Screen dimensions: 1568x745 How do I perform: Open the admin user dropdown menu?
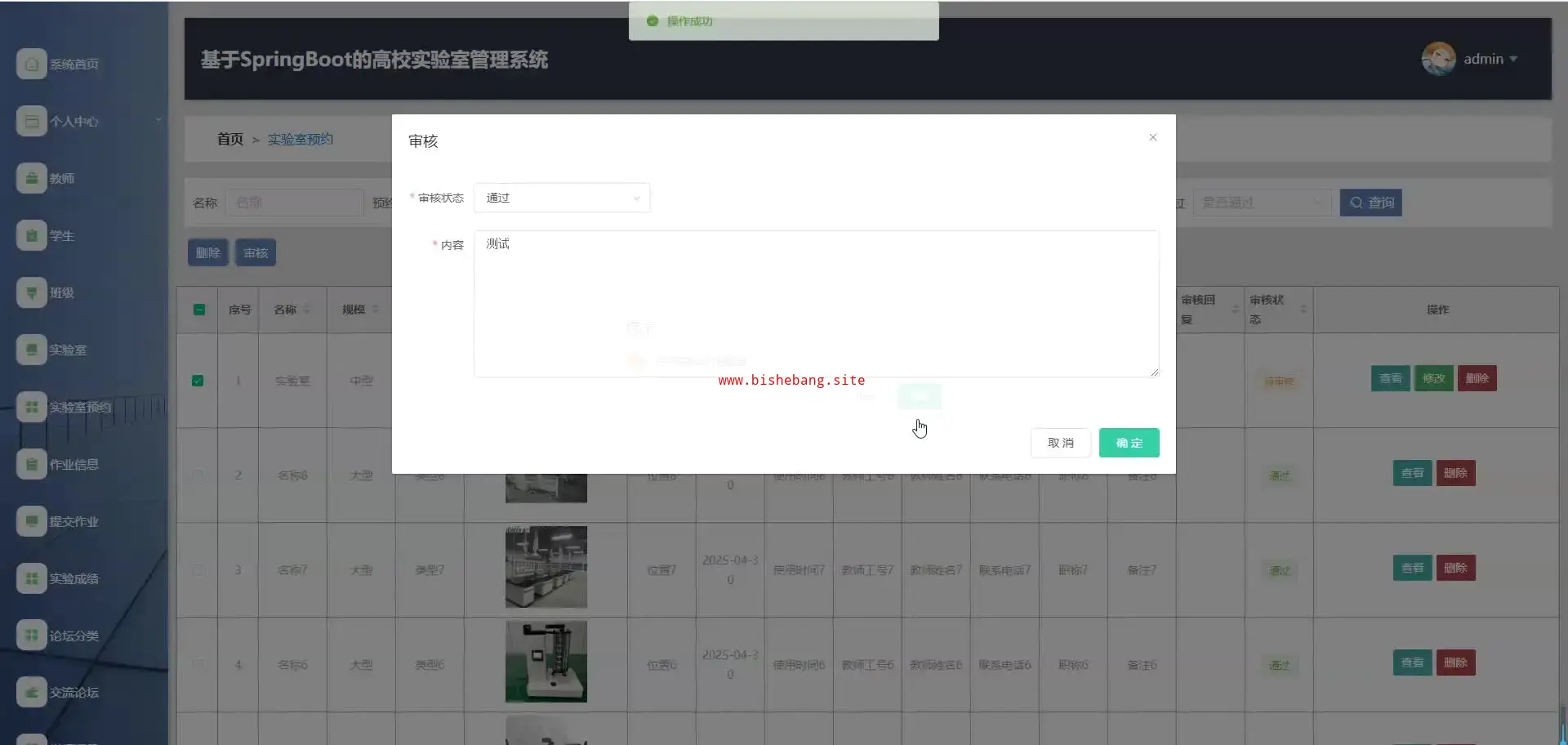[x=1490, y=59]
